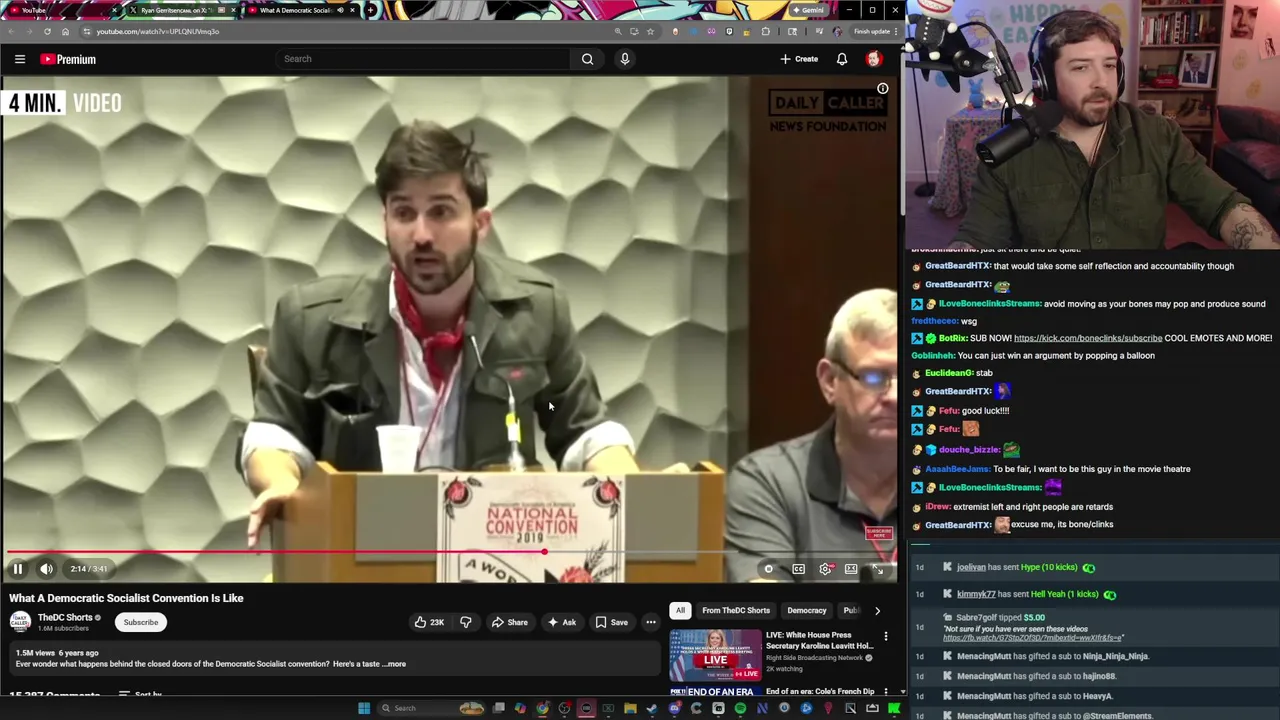
Task: Open the video player settings gear
Action: pyautogui.click(x=825, y=569)
